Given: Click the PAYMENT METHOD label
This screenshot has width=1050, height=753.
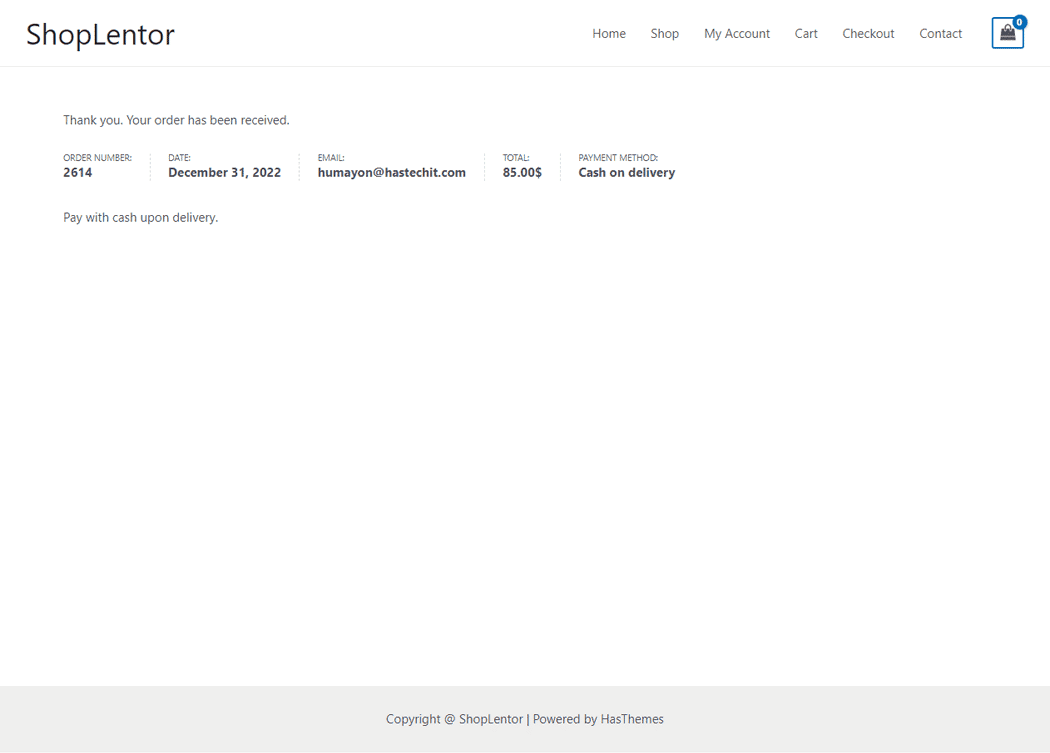Looking at the screenshot, I should point(618,158).
